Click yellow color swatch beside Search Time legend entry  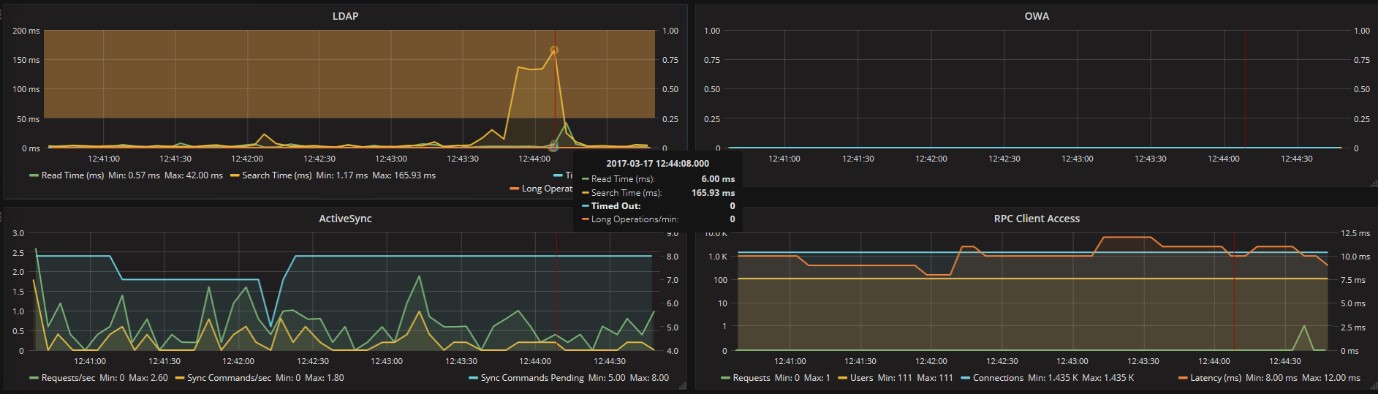[236, 176]
